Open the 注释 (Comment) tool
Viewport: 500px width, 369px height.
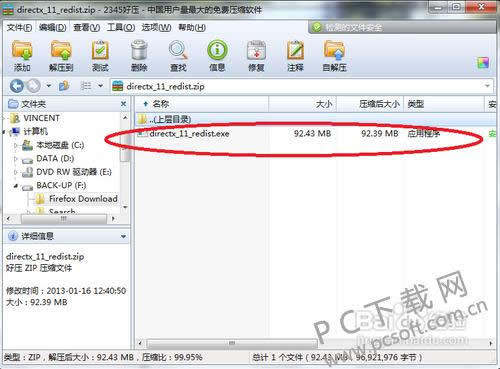(x=295, y=56)
